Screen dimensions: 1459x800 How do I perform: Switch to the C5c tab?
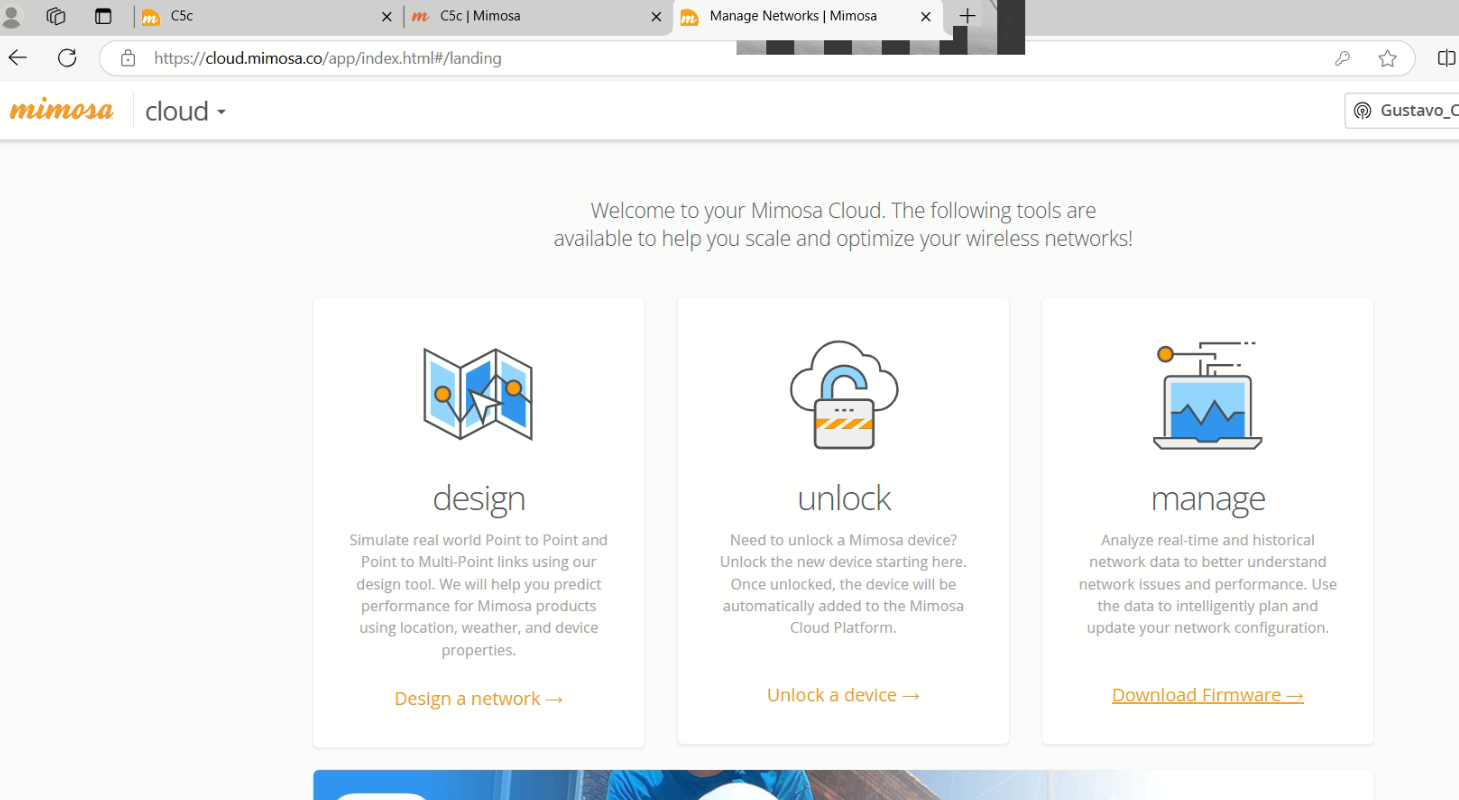click(267, 16)
